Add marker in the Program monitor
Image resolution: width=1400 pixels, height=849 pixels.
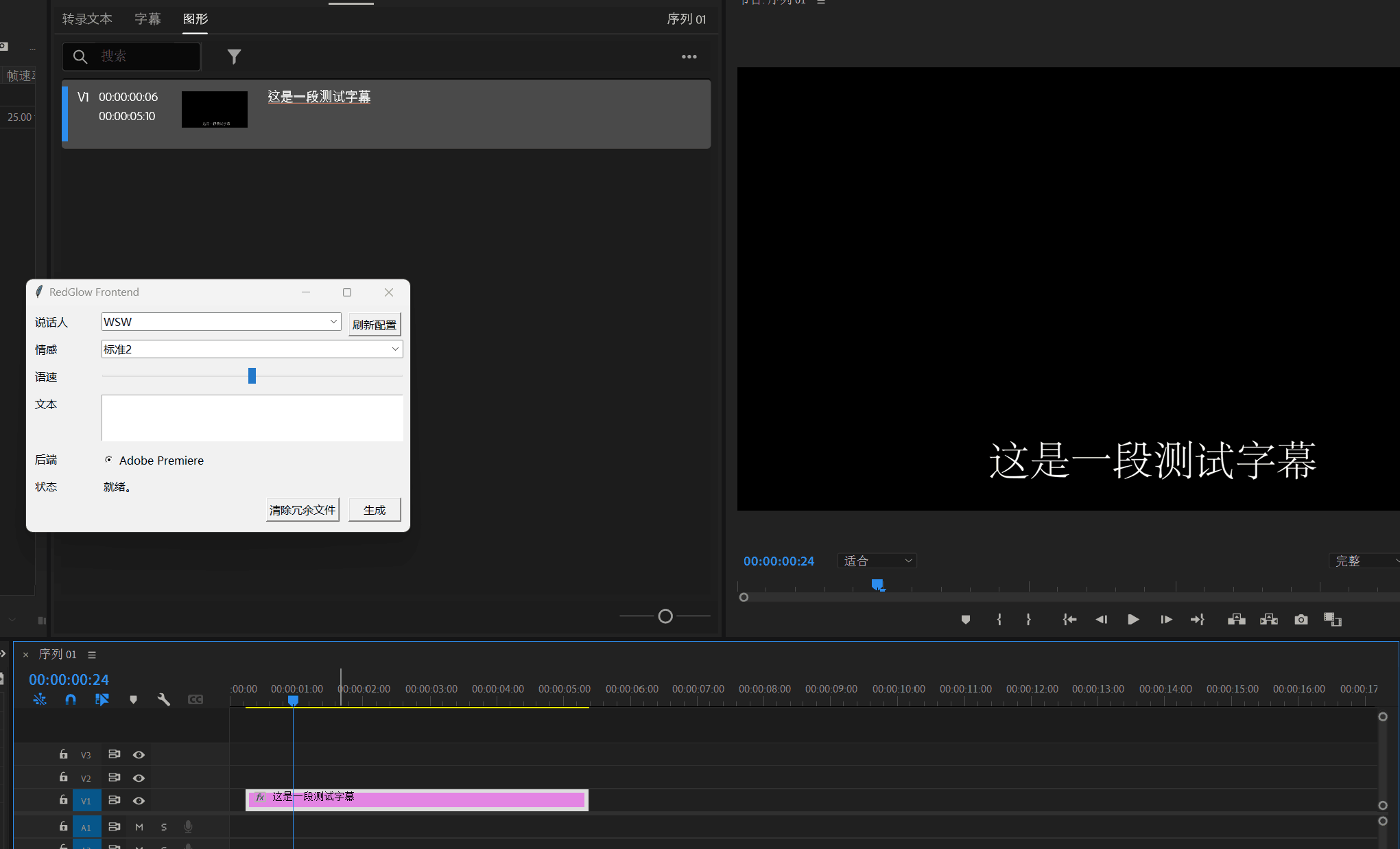[x=966, y=620]
